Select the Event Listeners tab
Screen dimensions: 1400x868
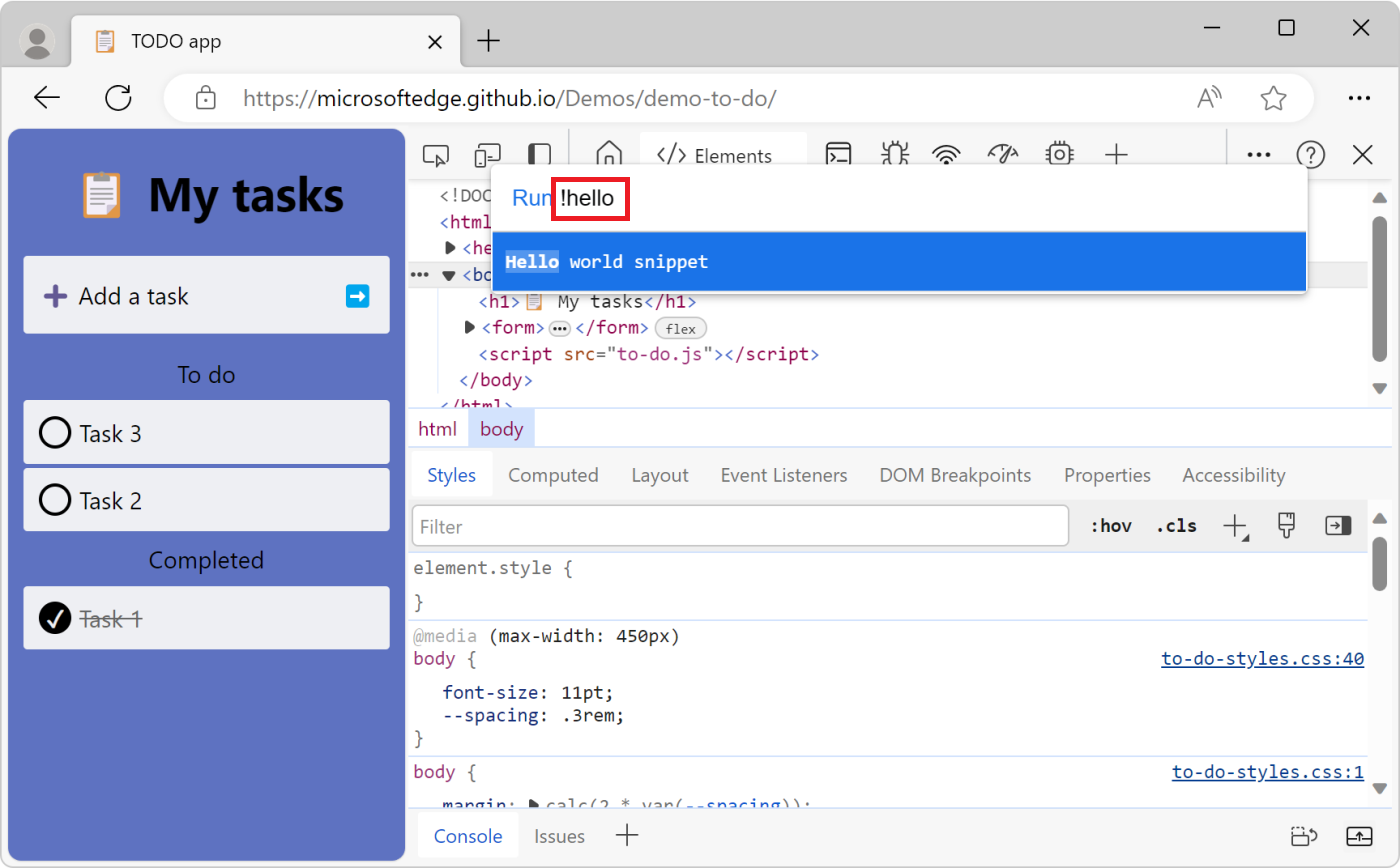[x=783, y=475]
